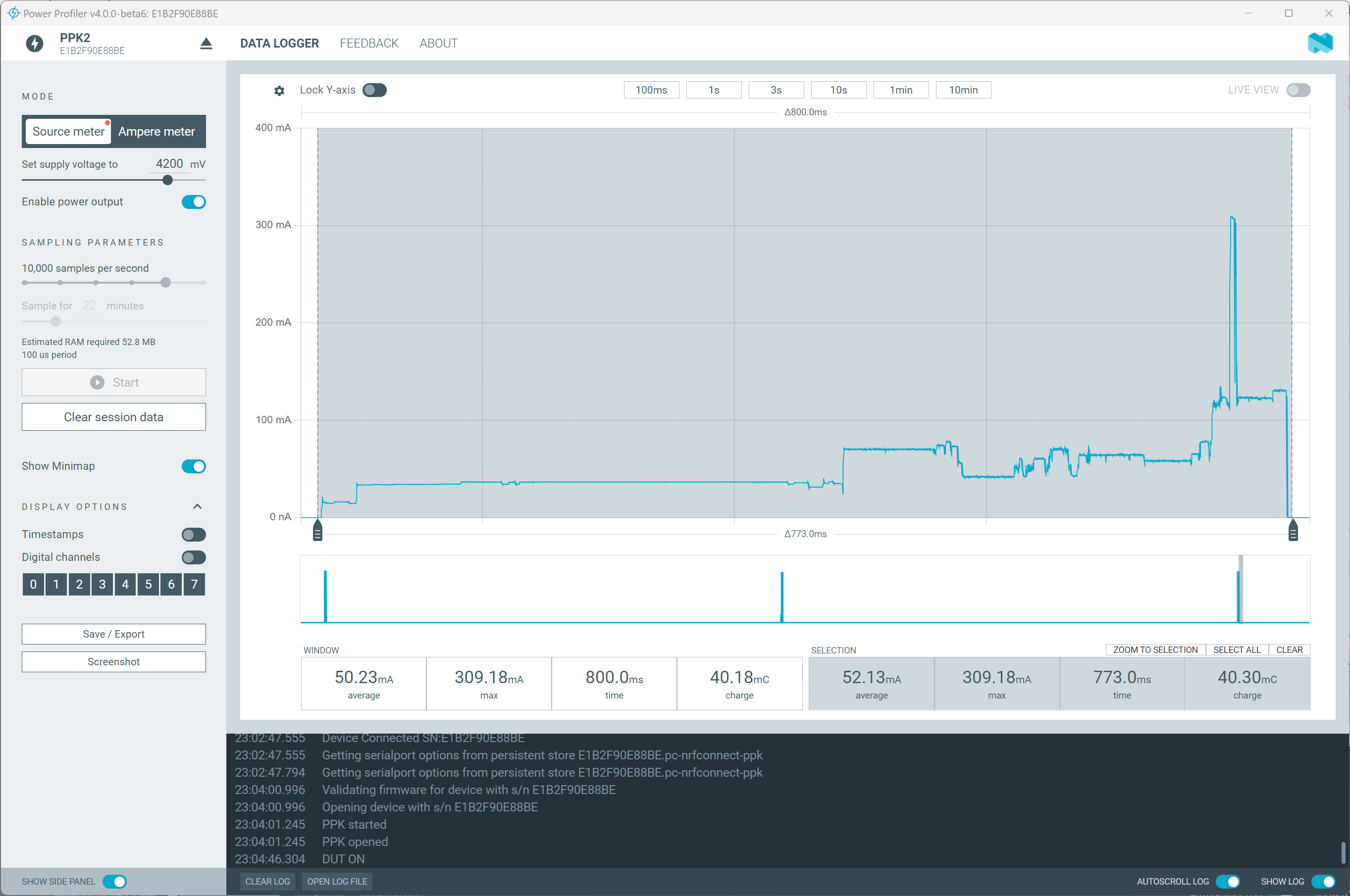Toggle digital channel 0 button
1350x896 pixels.
click(33, 584)
